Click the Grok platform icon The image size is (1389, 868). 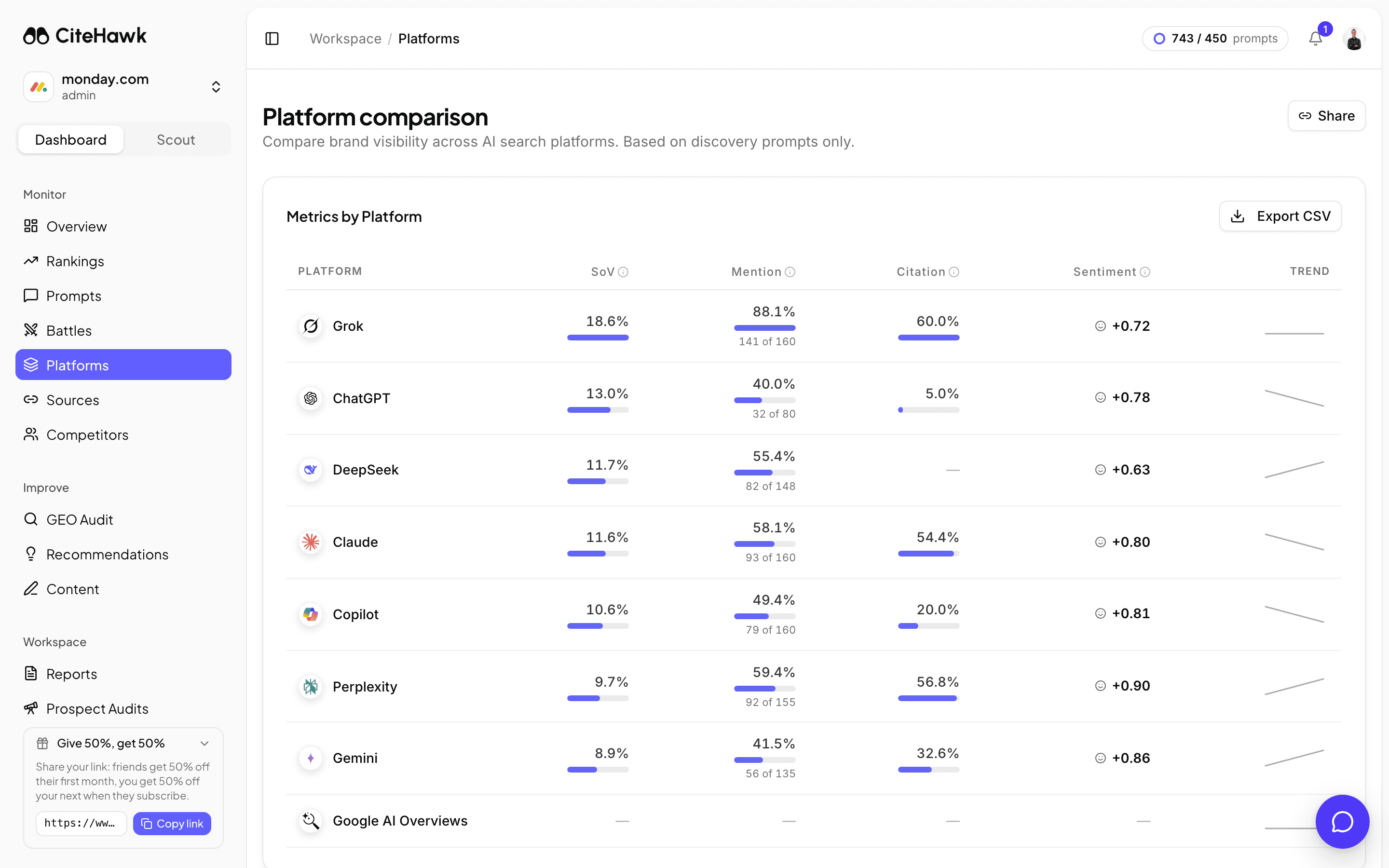[311, 326]
